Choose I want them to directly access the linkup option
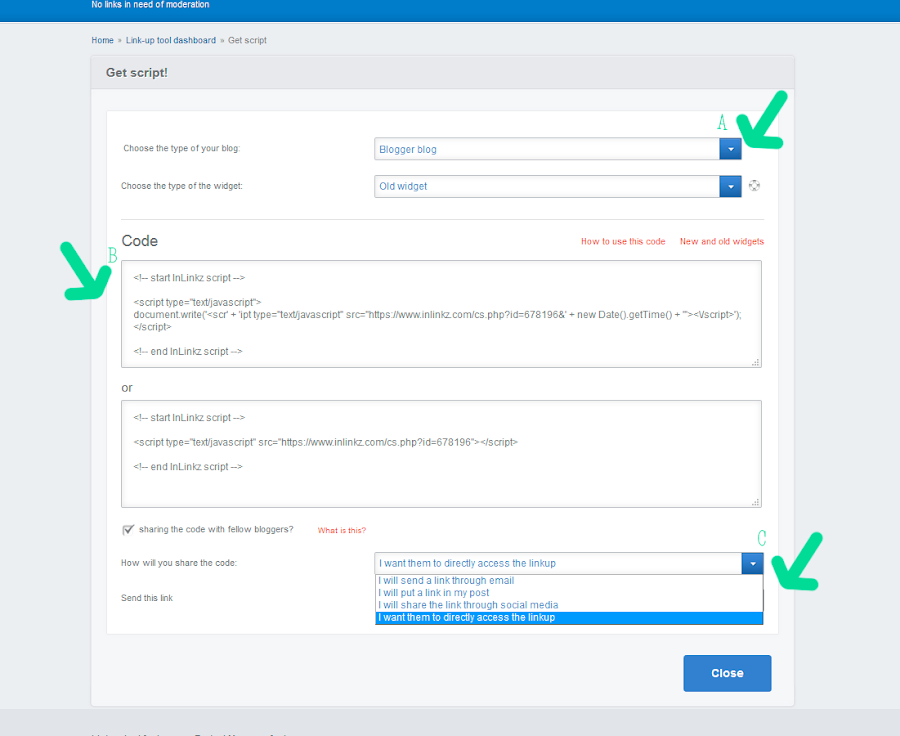900x736 pixels. pyautogui.click(x=569, y=618)
